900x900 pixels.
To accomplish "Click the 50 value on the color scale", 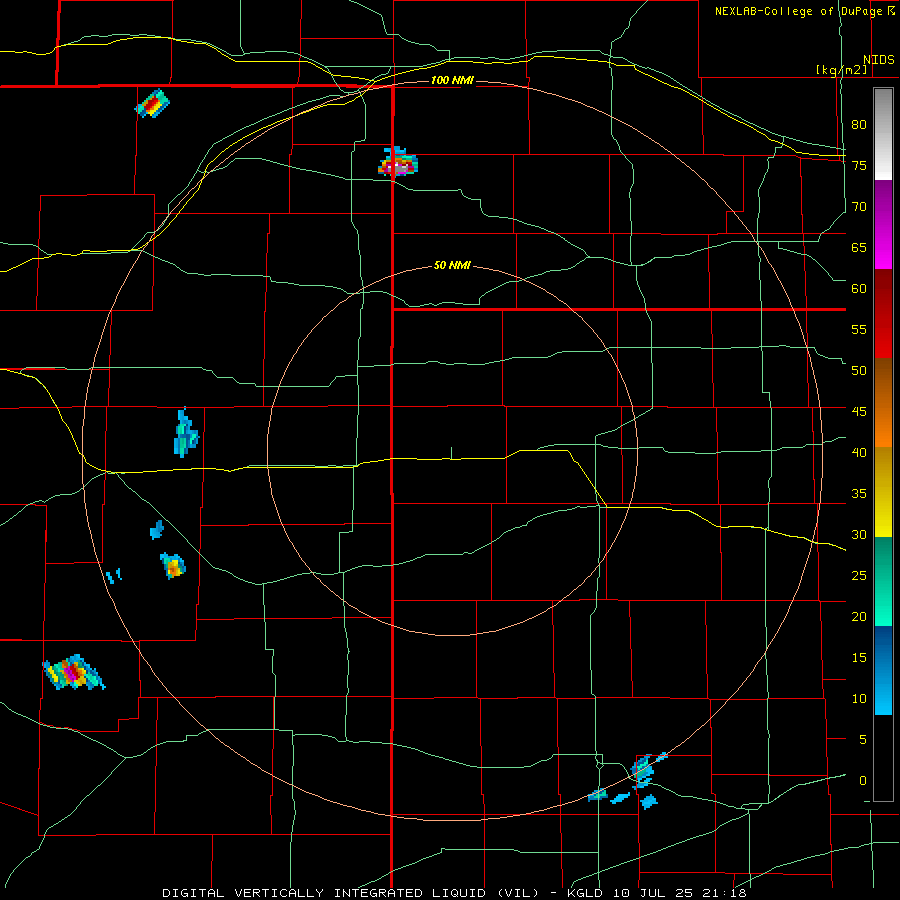I will point(859,371).
